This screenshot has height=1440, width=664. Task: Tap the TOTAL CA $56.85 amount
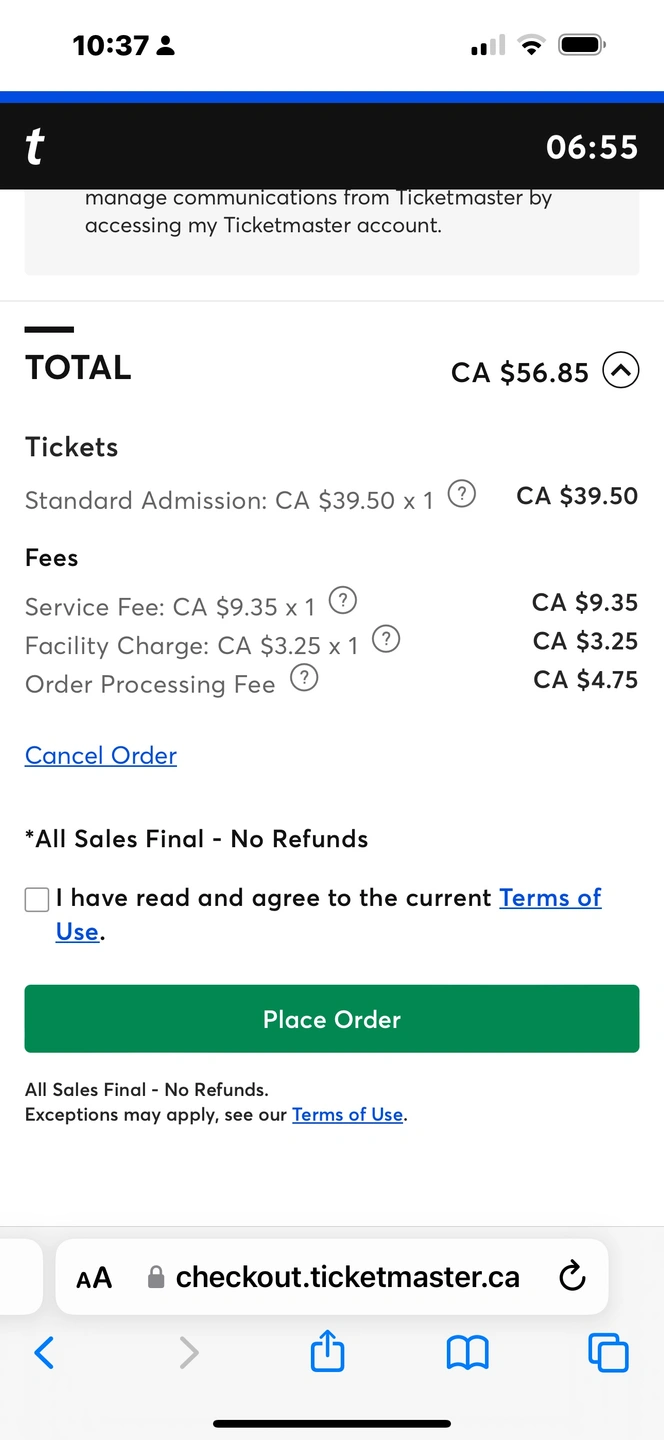(x=520, y=373)
